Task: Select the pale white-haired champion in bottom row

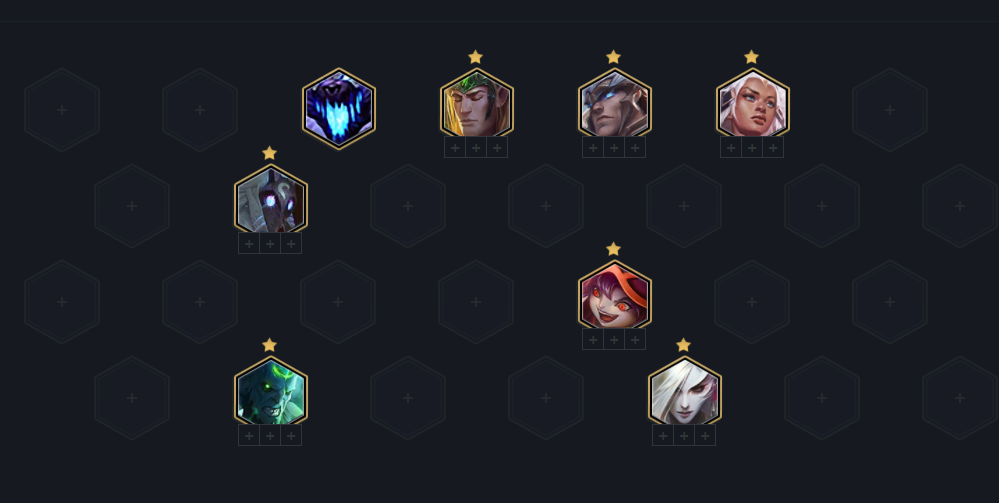Action: click(685, 391)
